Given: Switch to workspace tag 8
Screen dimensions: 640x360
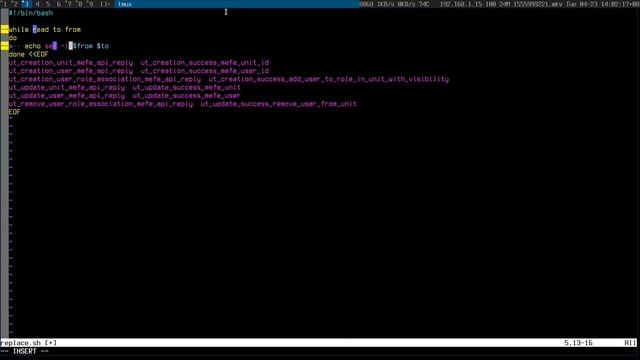Looking at the screenshot, I should click(80, 4).
